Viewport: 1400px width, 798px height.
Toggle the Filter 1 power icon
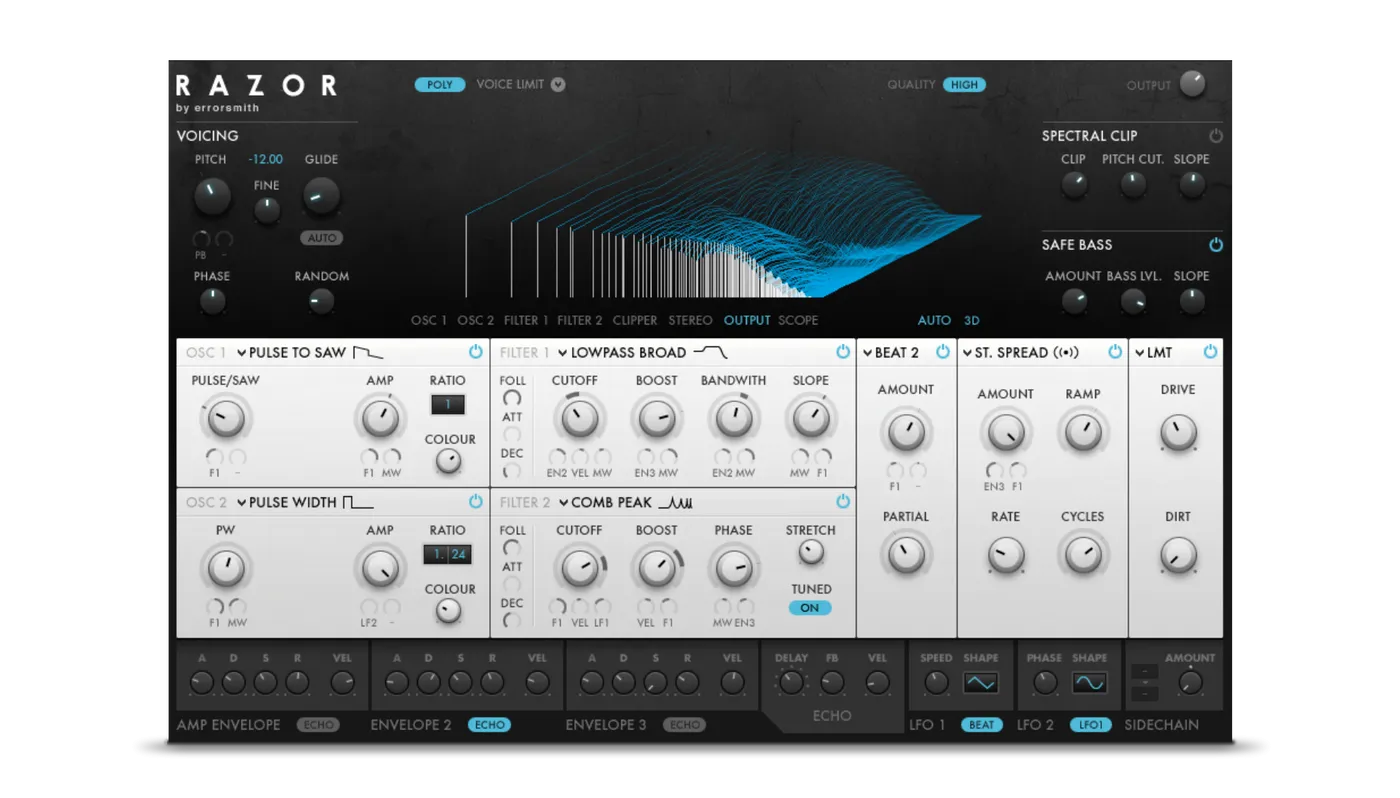click(x=843, y=352)
